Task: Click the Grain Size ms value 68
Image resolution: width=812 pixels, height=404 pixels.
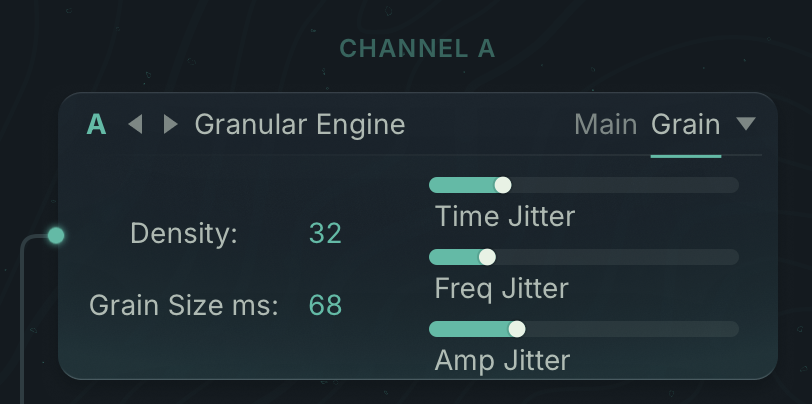Action: 325,305
